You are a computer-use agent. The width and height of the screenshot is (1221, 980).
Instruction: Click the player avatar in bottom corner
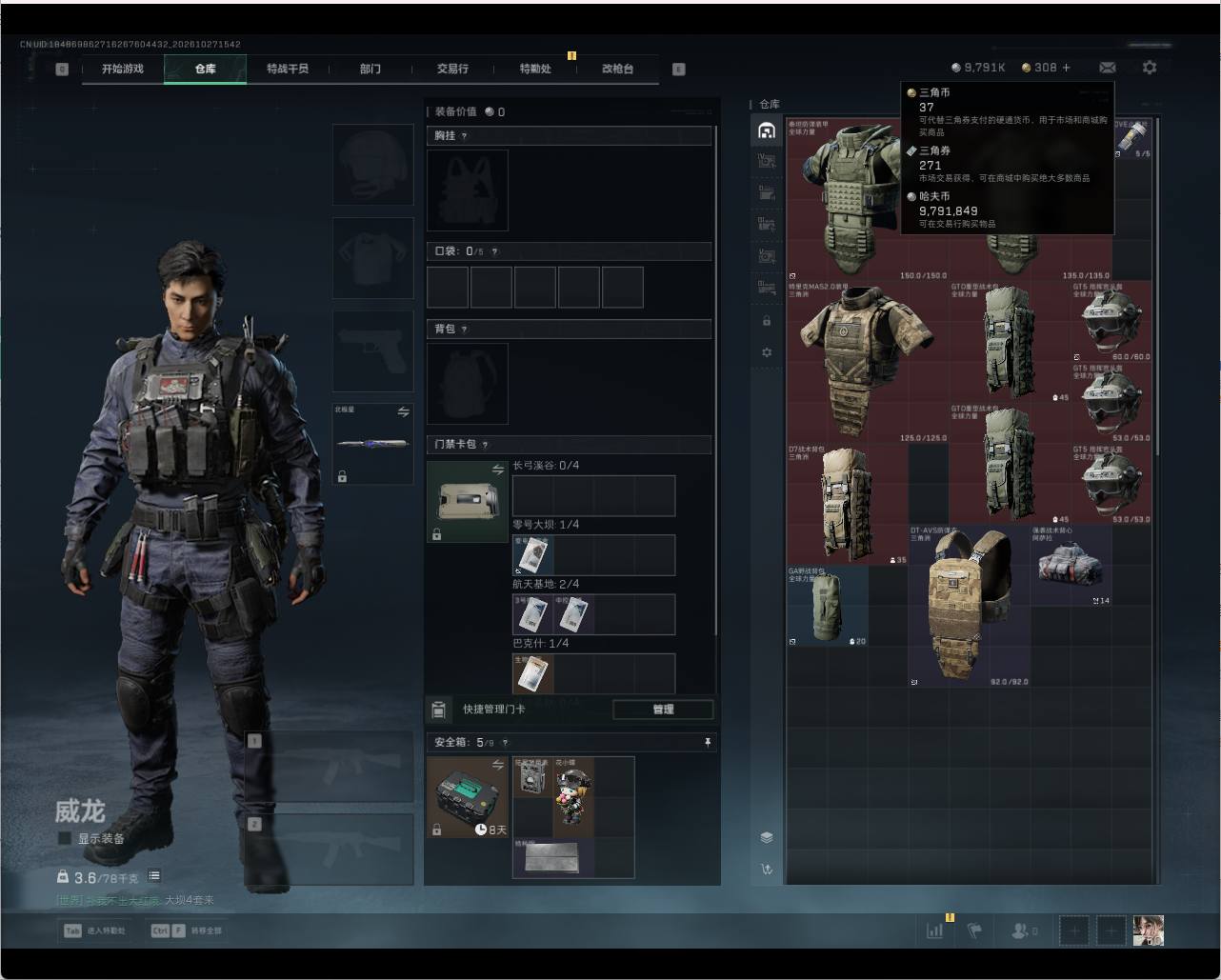point(1148,930)
